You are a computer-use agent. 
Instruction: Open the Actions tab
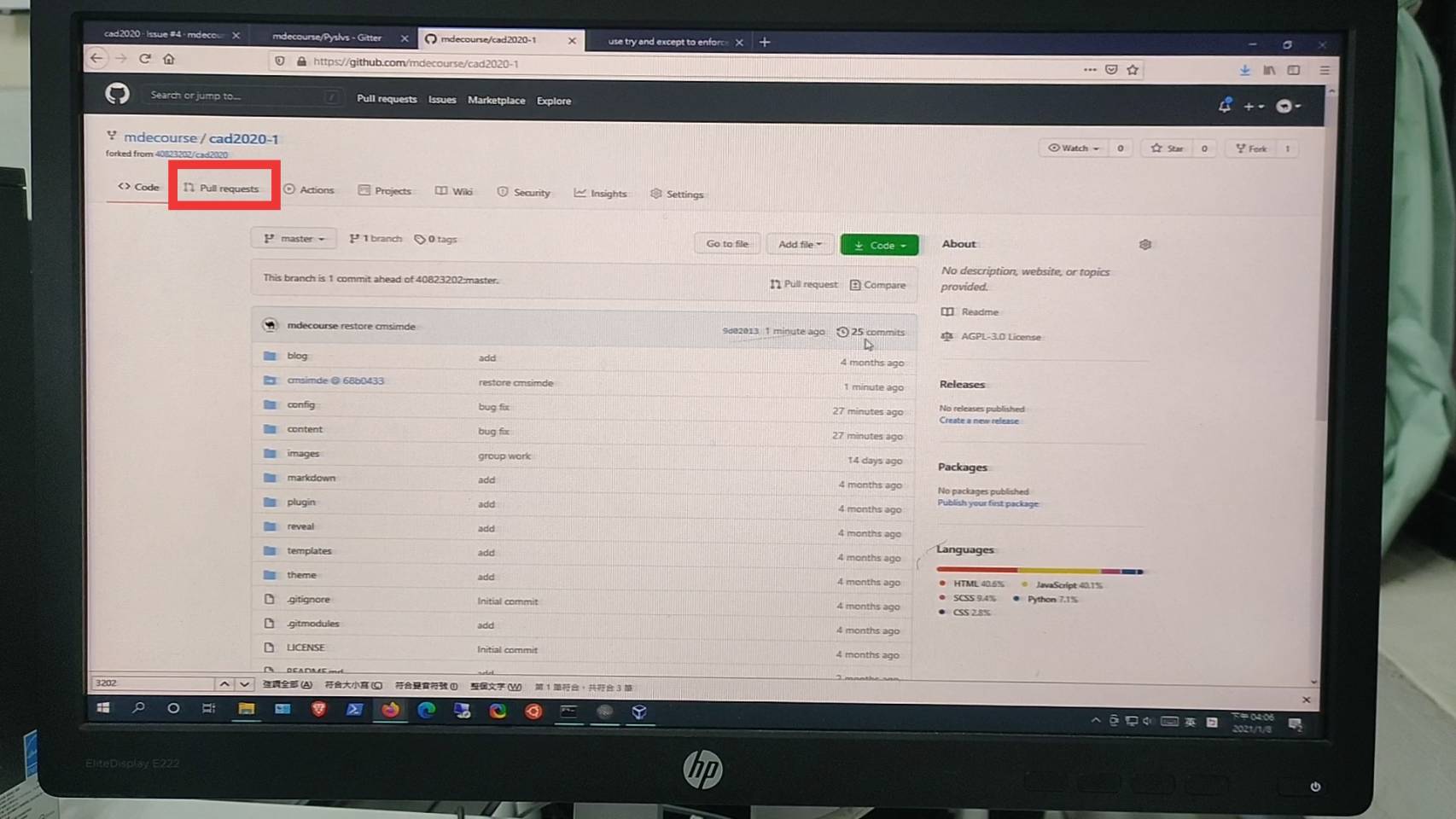click(x=309, y=190)
